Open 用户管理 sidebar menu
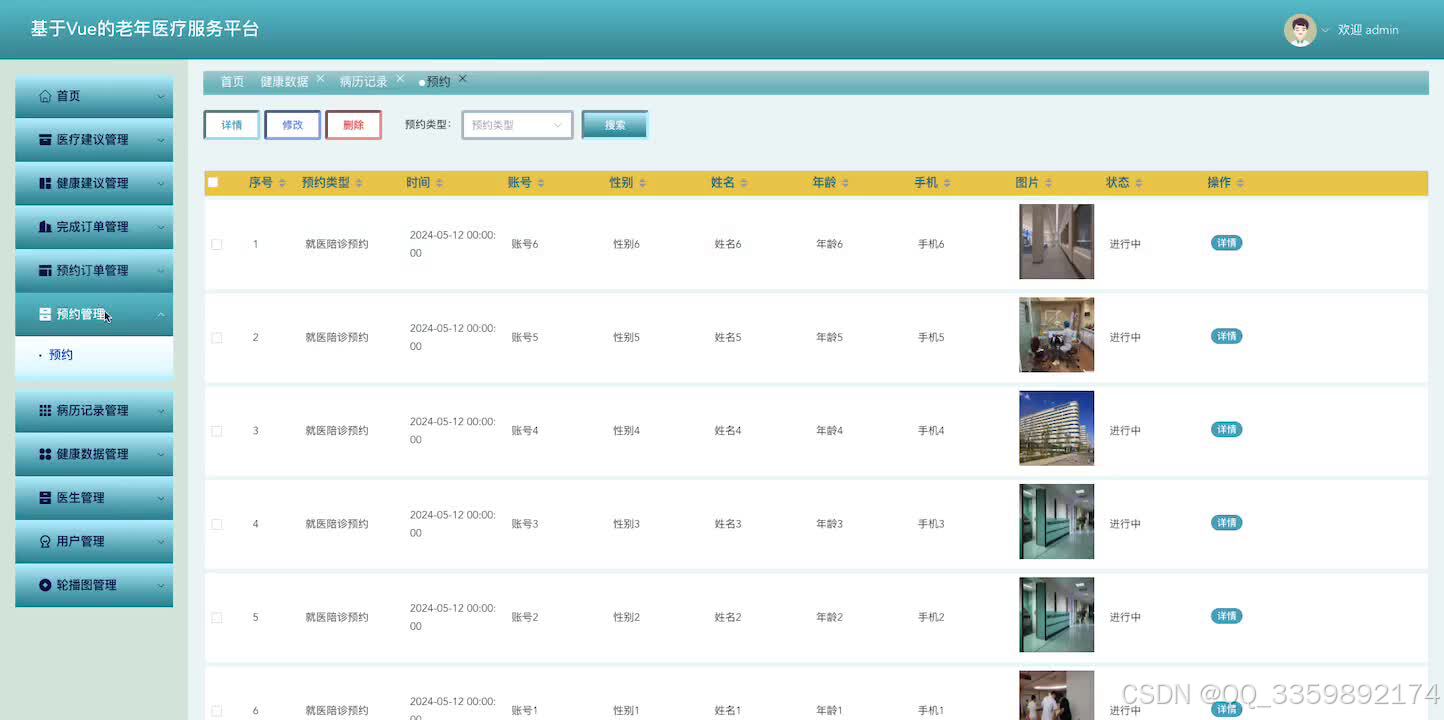This screenshot has height=720, width=1444. tap(94, 541)
